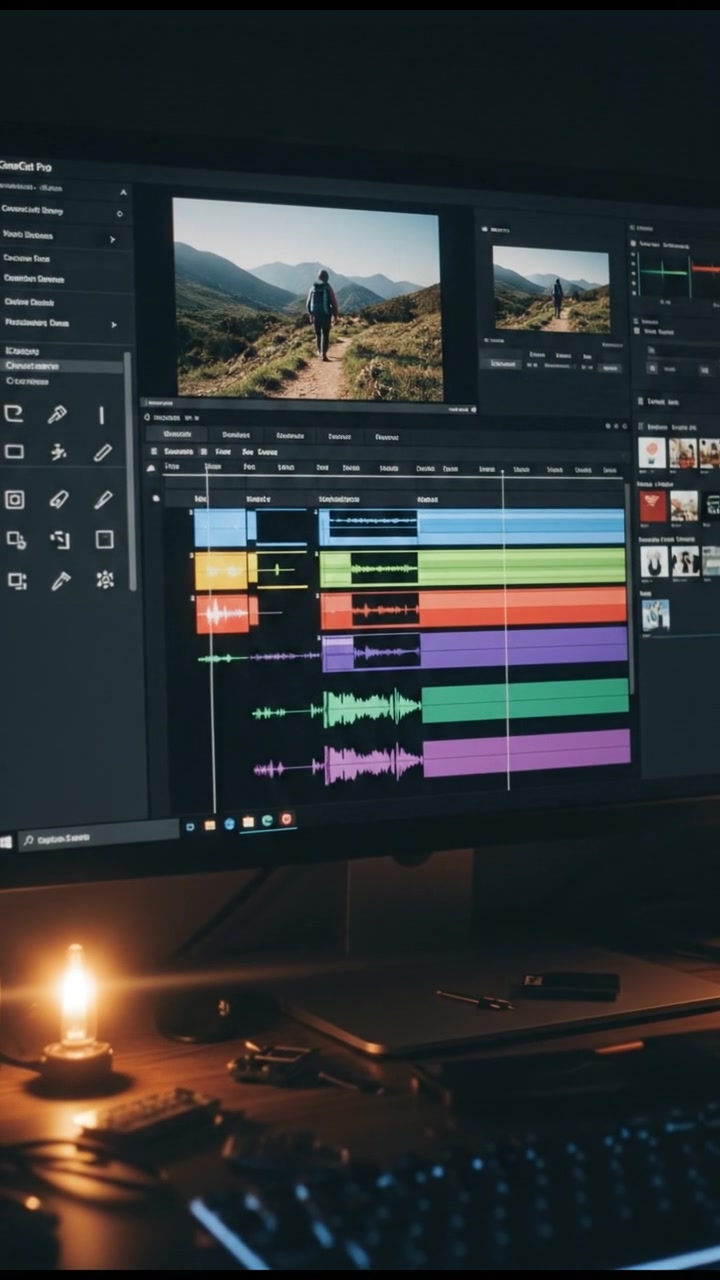Select the brush tool right of the eraser tool
Viewport: 720px width, 1280px height.
click(103, 499)
